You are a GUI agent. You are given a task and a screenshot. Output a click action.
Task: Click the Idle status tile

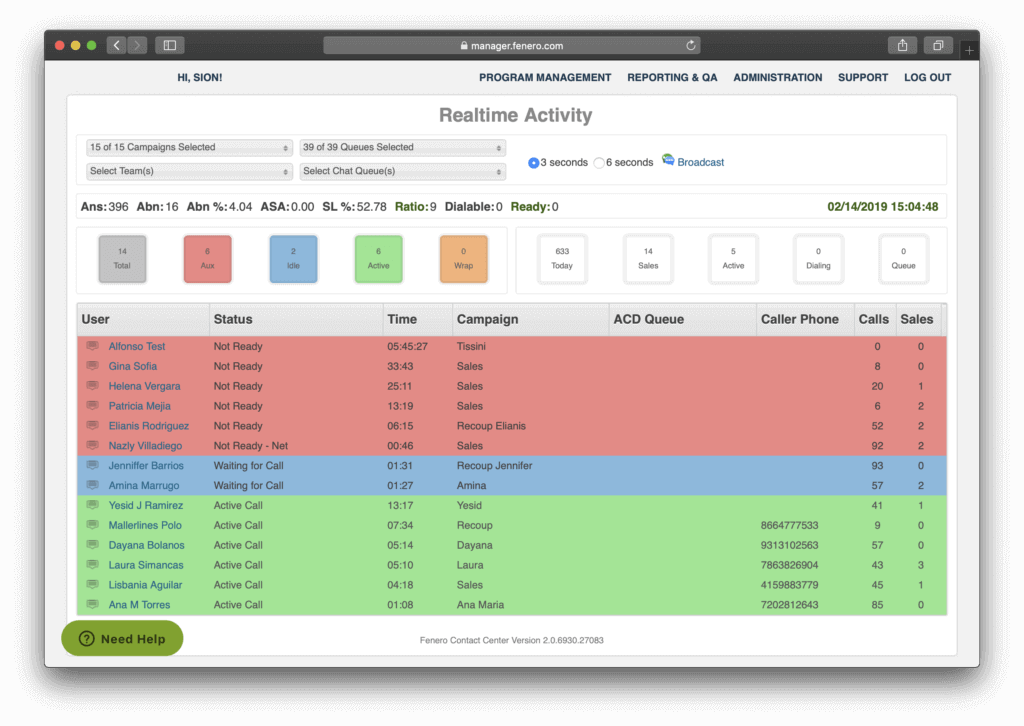(293, 258)
